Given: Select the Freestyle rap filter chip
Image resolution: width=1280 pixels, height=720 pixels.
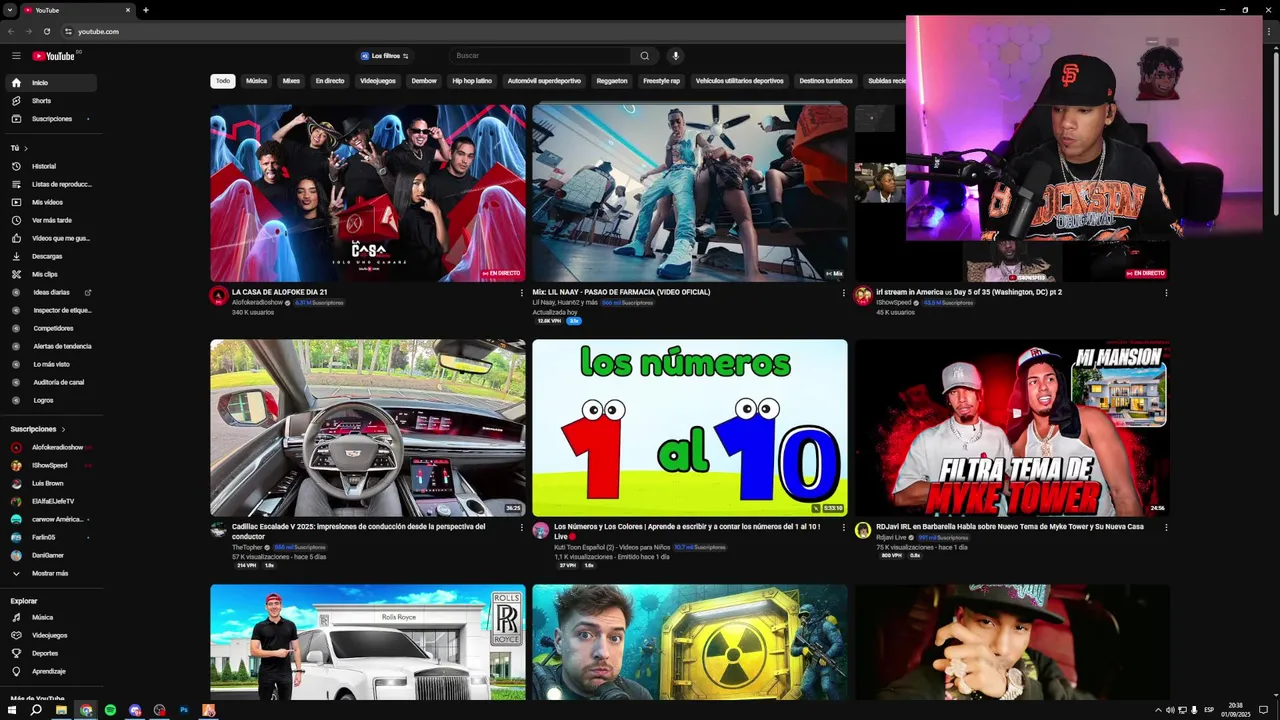Looking at the screenshot, I should pos(661,81).
